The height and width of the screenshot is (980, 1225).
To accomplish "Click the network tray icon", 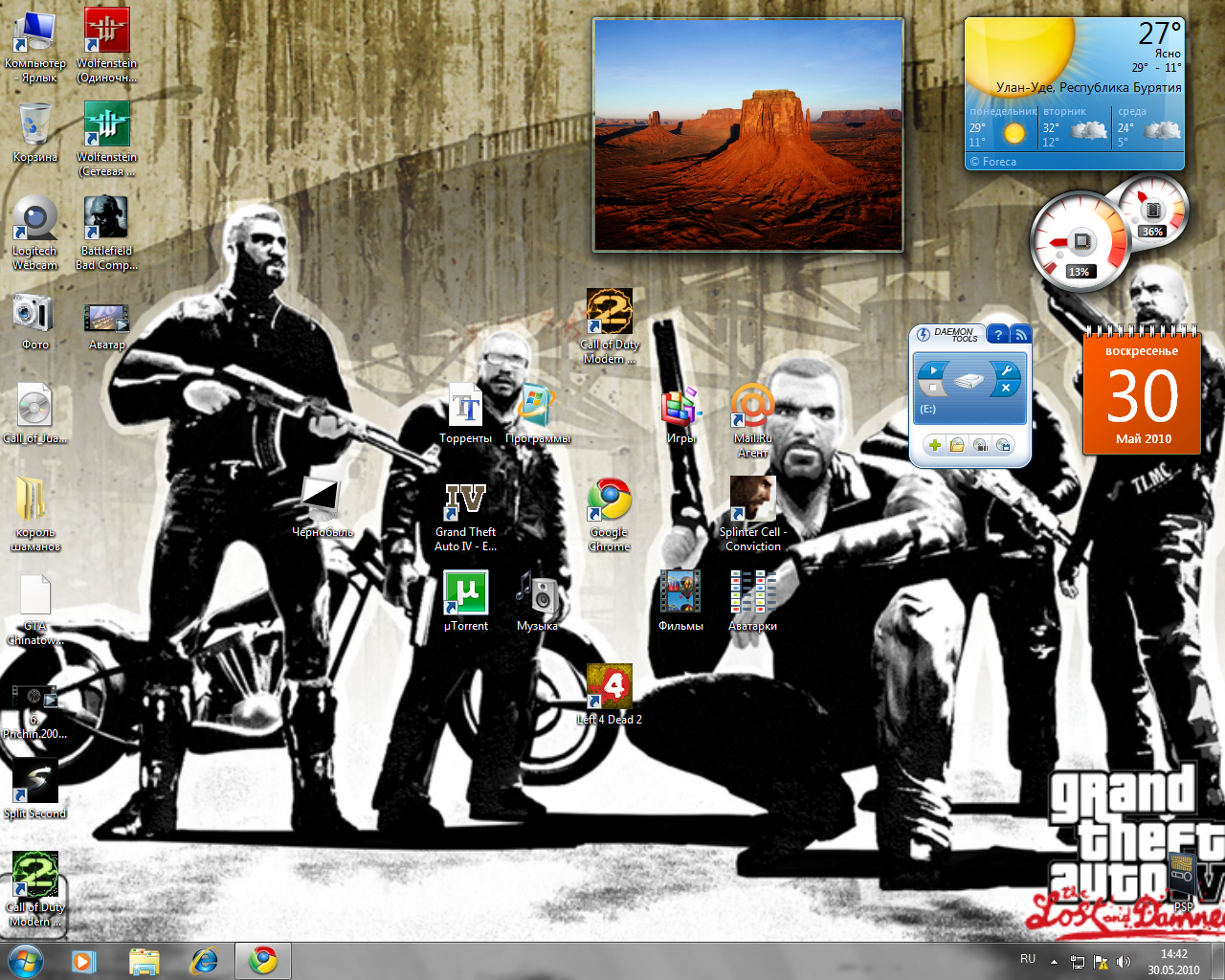I will (1078, 961).
